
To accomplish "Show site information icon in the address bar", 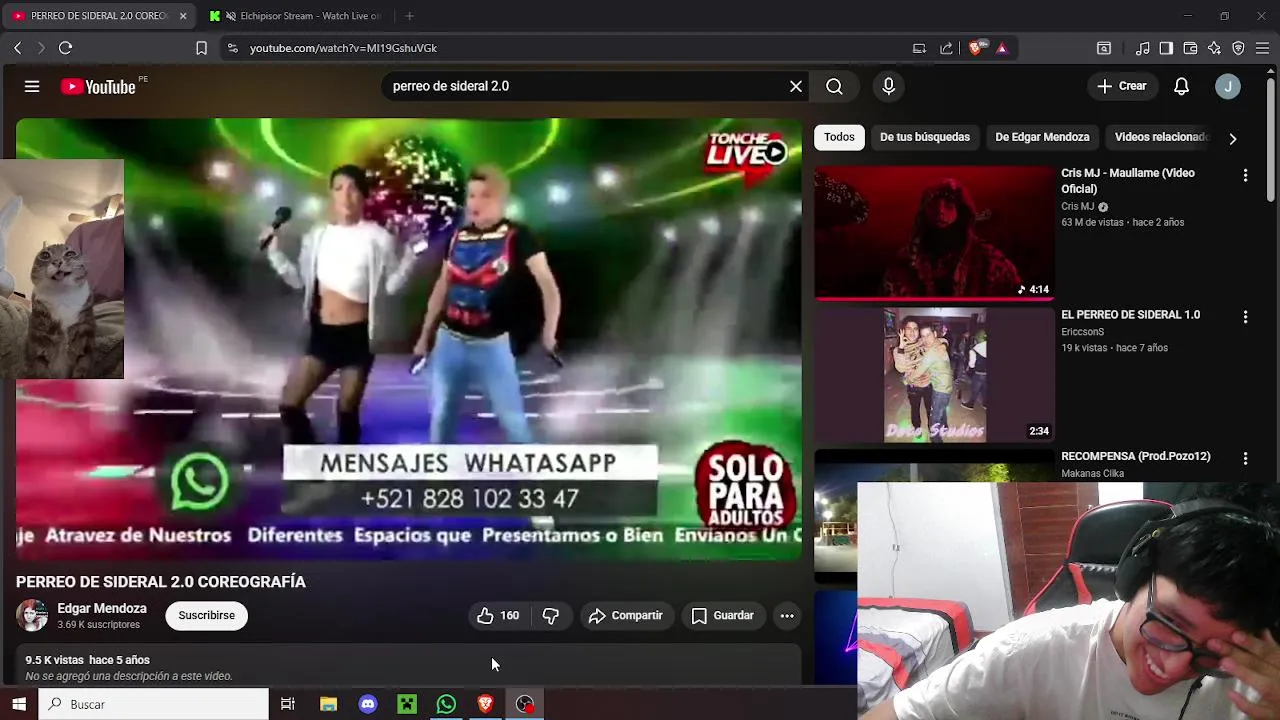I will [x=232, y=48].
